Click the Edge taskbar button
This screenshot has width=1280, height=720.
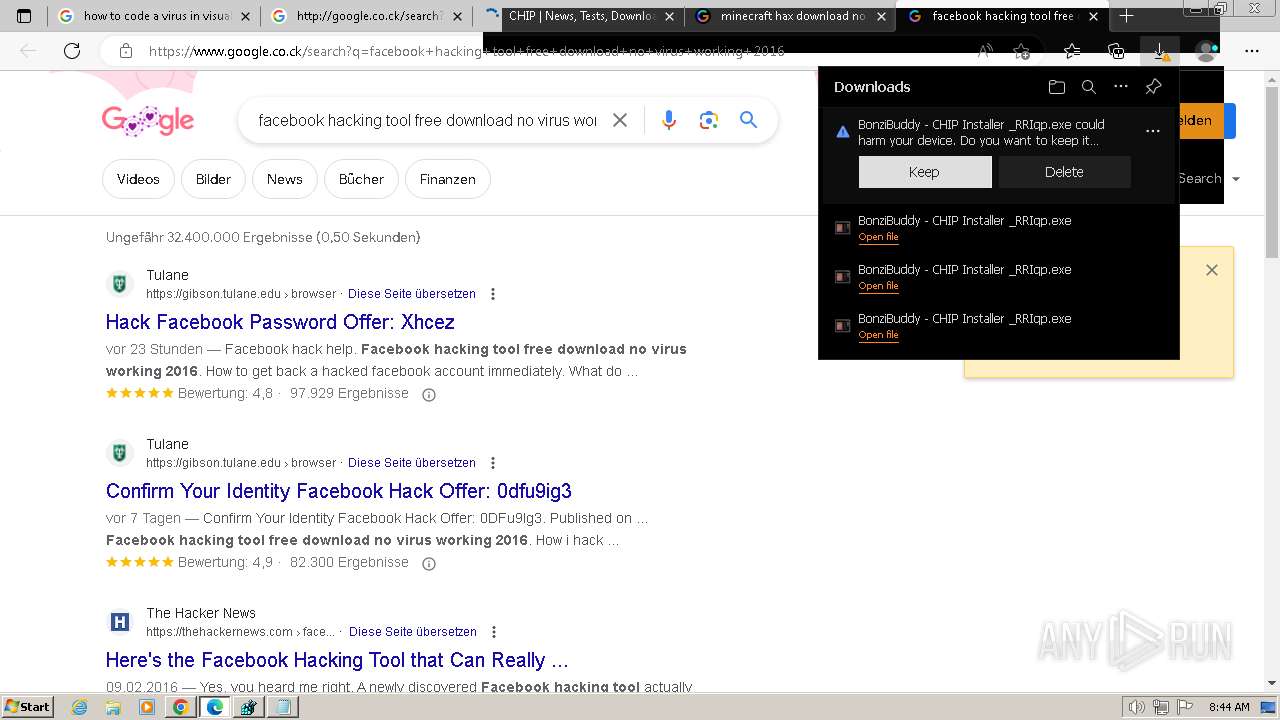214,707
